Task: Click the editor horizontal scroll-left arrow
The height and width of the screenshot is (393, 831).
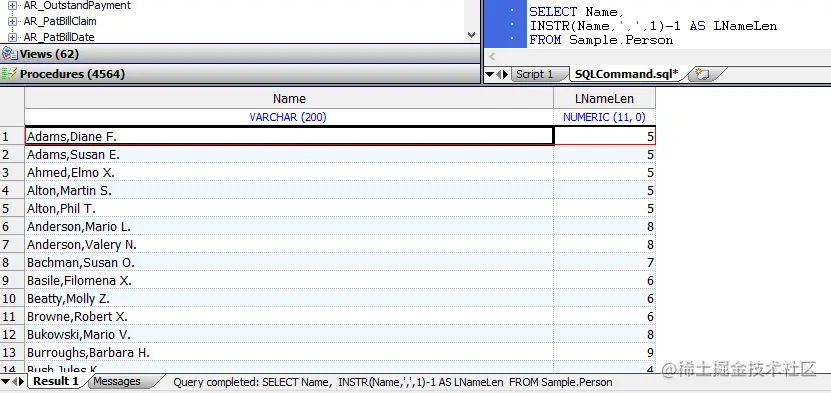Action: (492, 56)
